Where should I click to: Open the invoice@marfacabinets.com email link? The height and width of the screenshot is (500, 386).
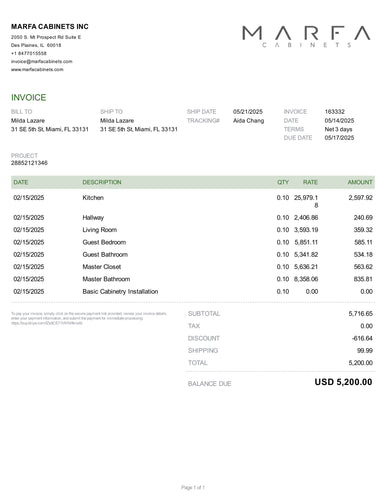[42, 61]
